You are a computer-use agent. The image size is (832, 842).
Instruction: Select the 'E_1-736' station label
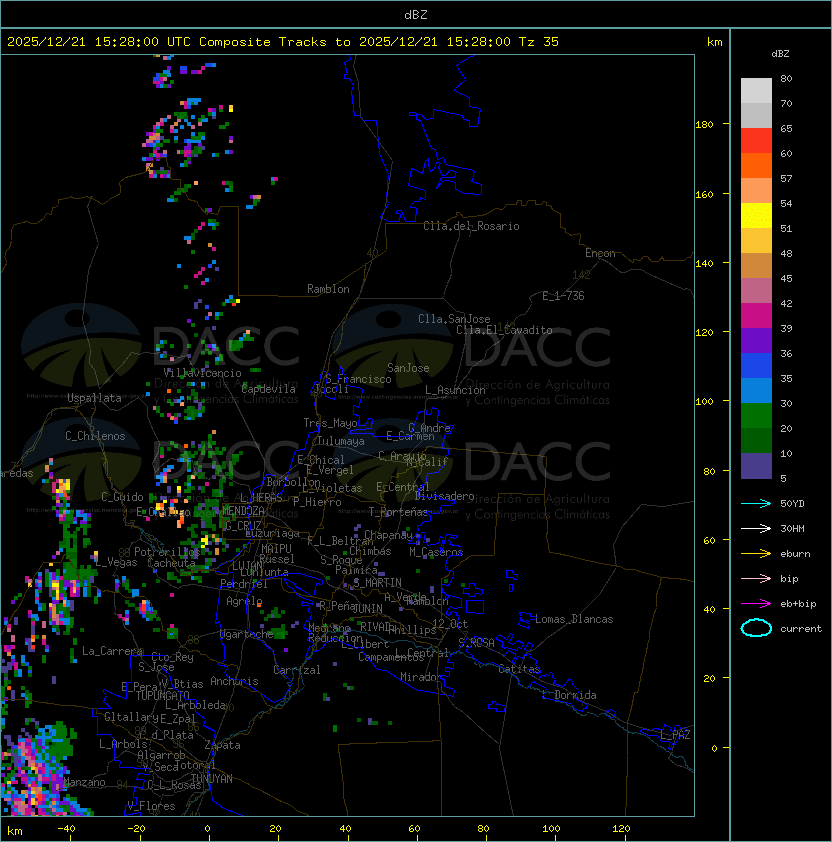(x=563, y=296)
